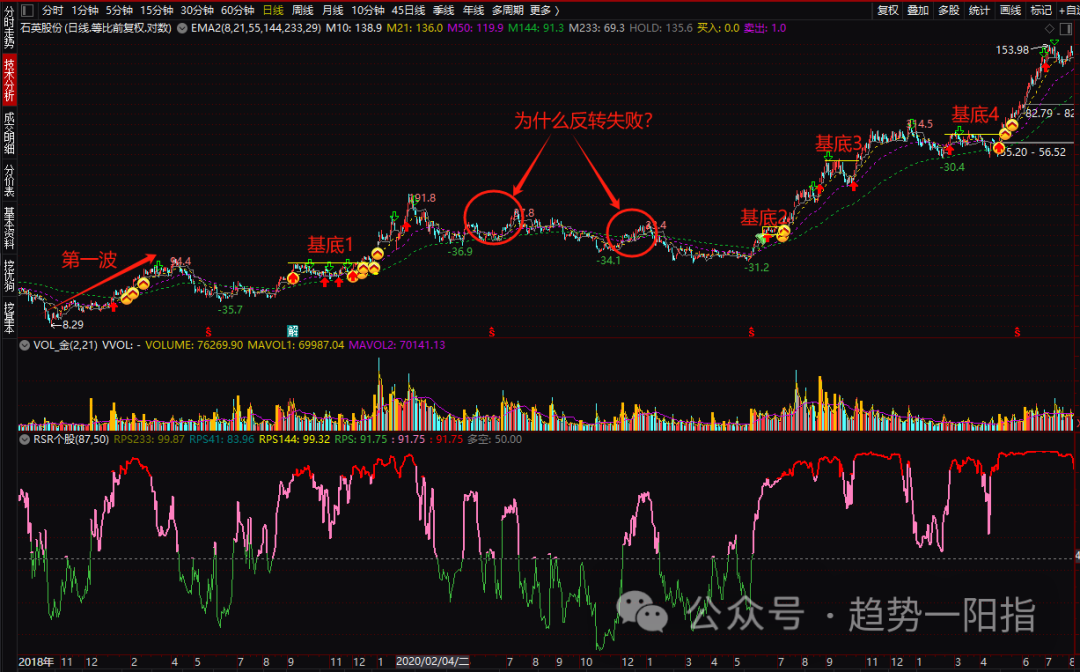Click the MAVOL1: 69987.04 value
The width and height of the screenshot is (1080, 672).
click(295, 345)
